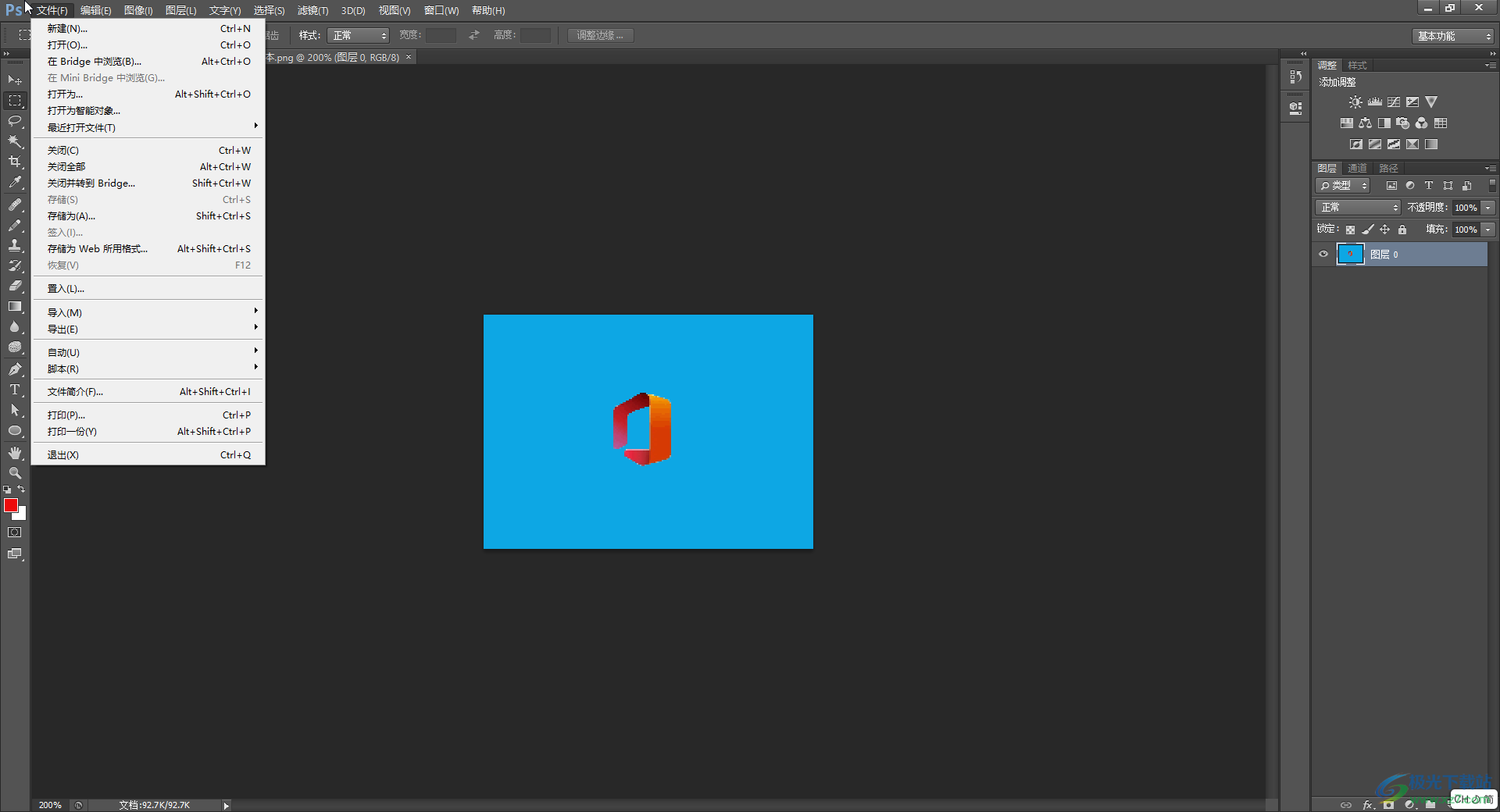Click the 调整边缘... button
The height and width of the screenshot is (812, 1500).
click(x=600, y=36)
